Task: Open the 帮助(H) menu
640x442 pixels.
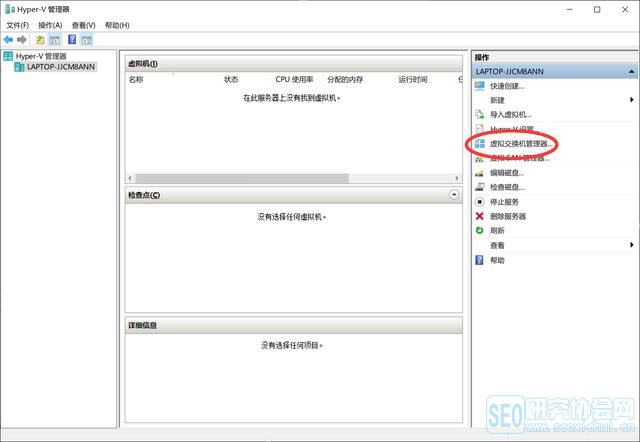Action: pyautogui.click(x=117, y=25)
